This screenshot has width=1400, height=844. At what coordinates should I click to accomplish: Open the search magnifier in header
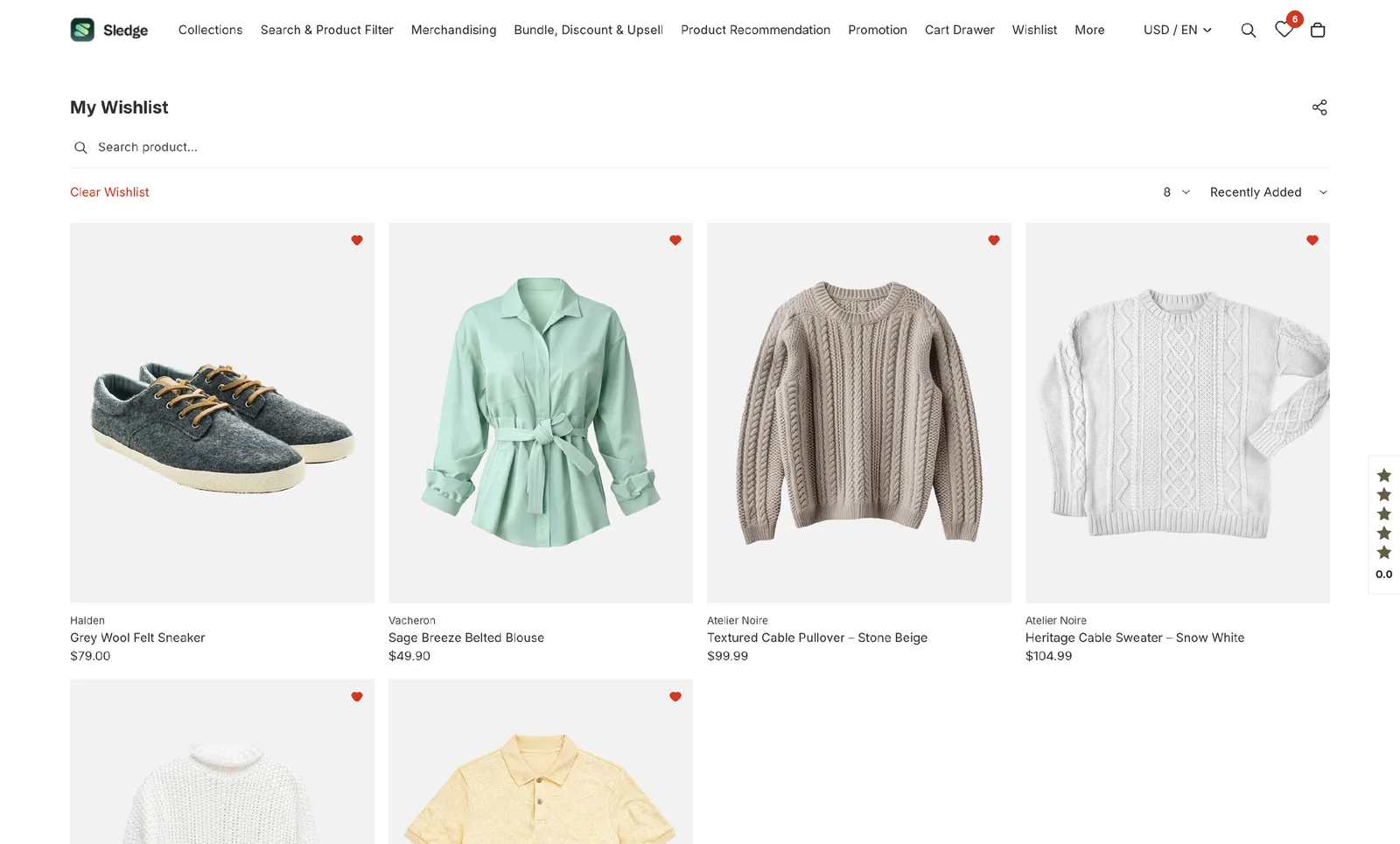pyautogui.click(x=1249, y=31)
